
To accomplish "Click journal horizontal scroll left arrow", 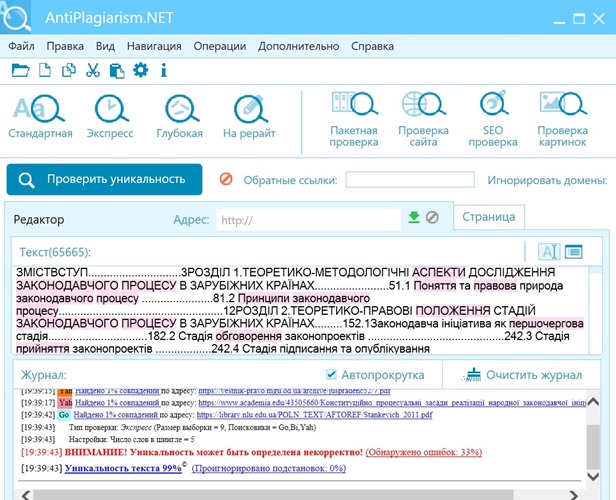I will coord(26,495).
